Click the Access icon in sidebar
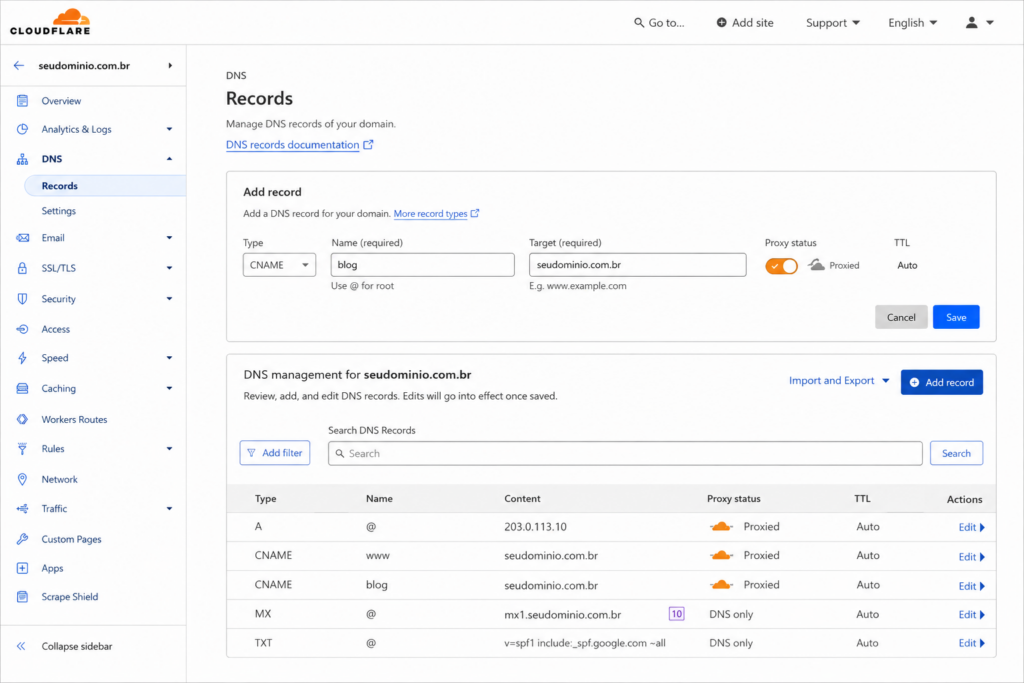 pos(22,329)
